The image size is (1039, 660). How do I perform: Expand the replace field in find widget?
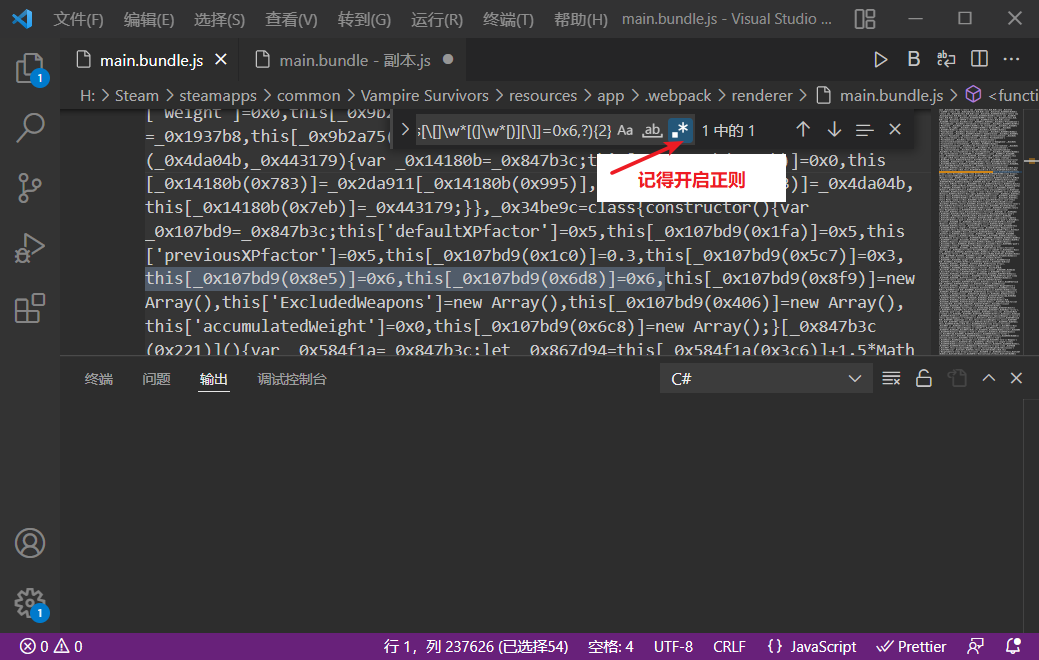click(x=406, y=130)
